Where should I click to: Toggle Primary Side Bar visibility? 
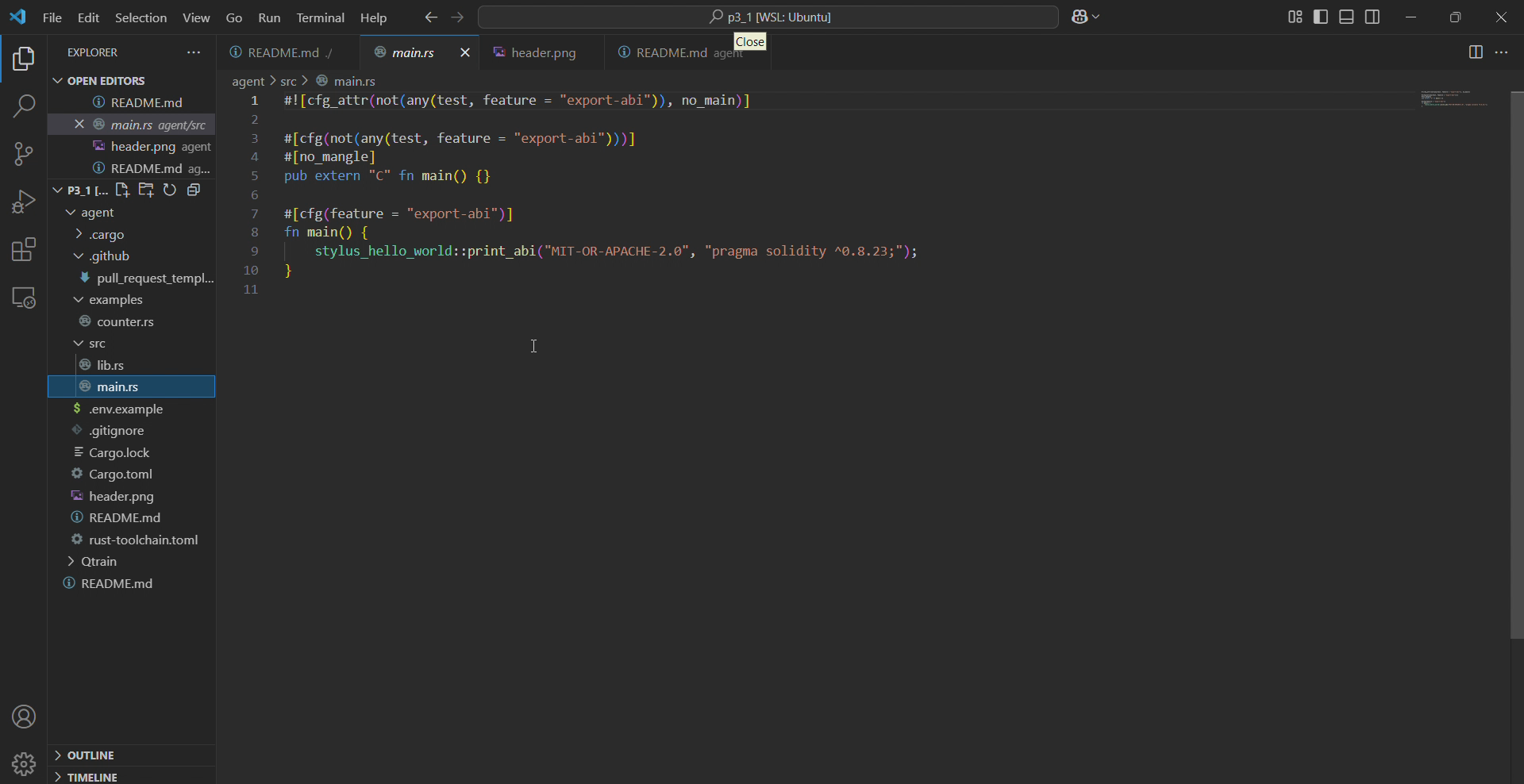(1321, 17)
